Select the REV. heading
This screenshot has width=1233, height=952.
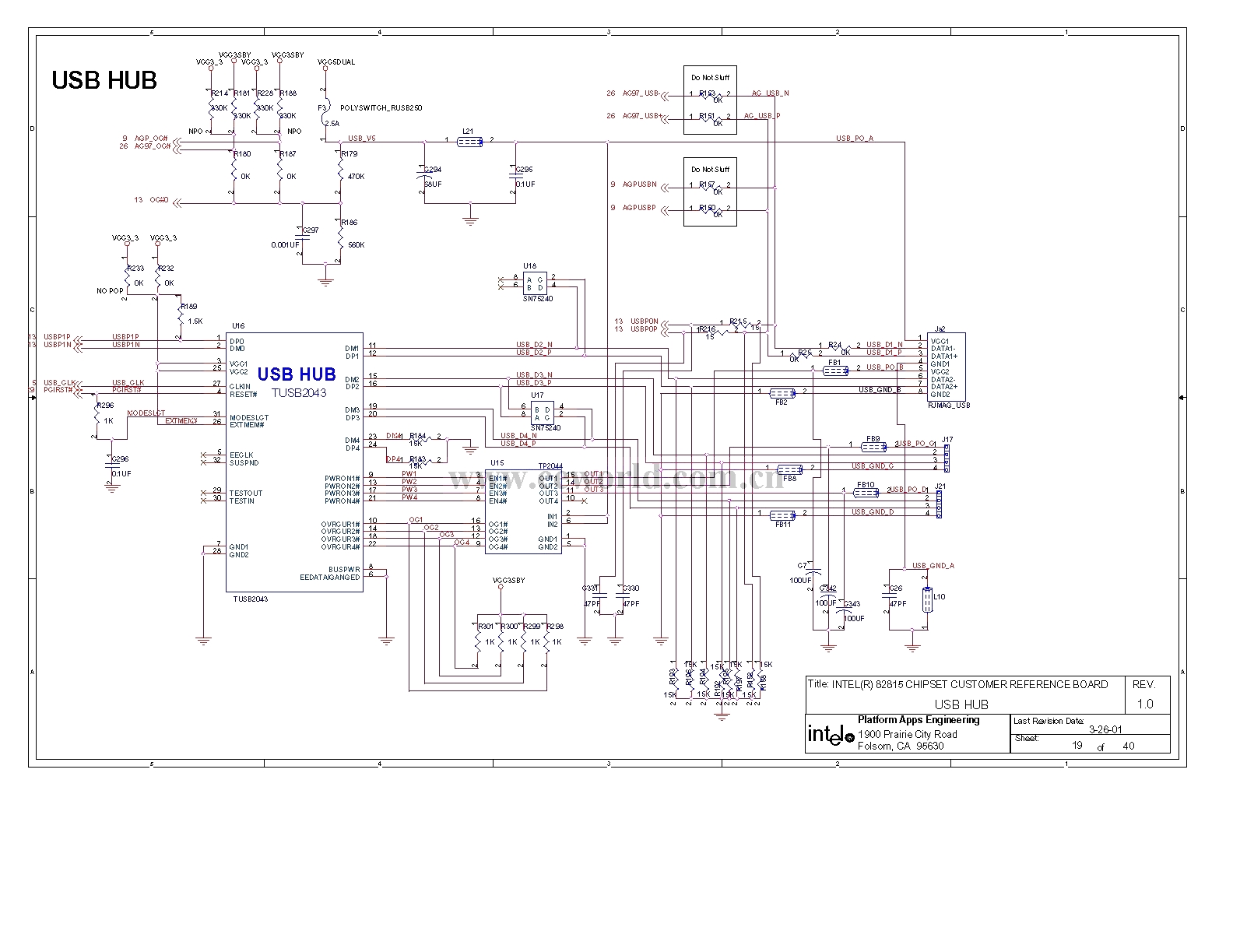click(x=1143, y=685)
